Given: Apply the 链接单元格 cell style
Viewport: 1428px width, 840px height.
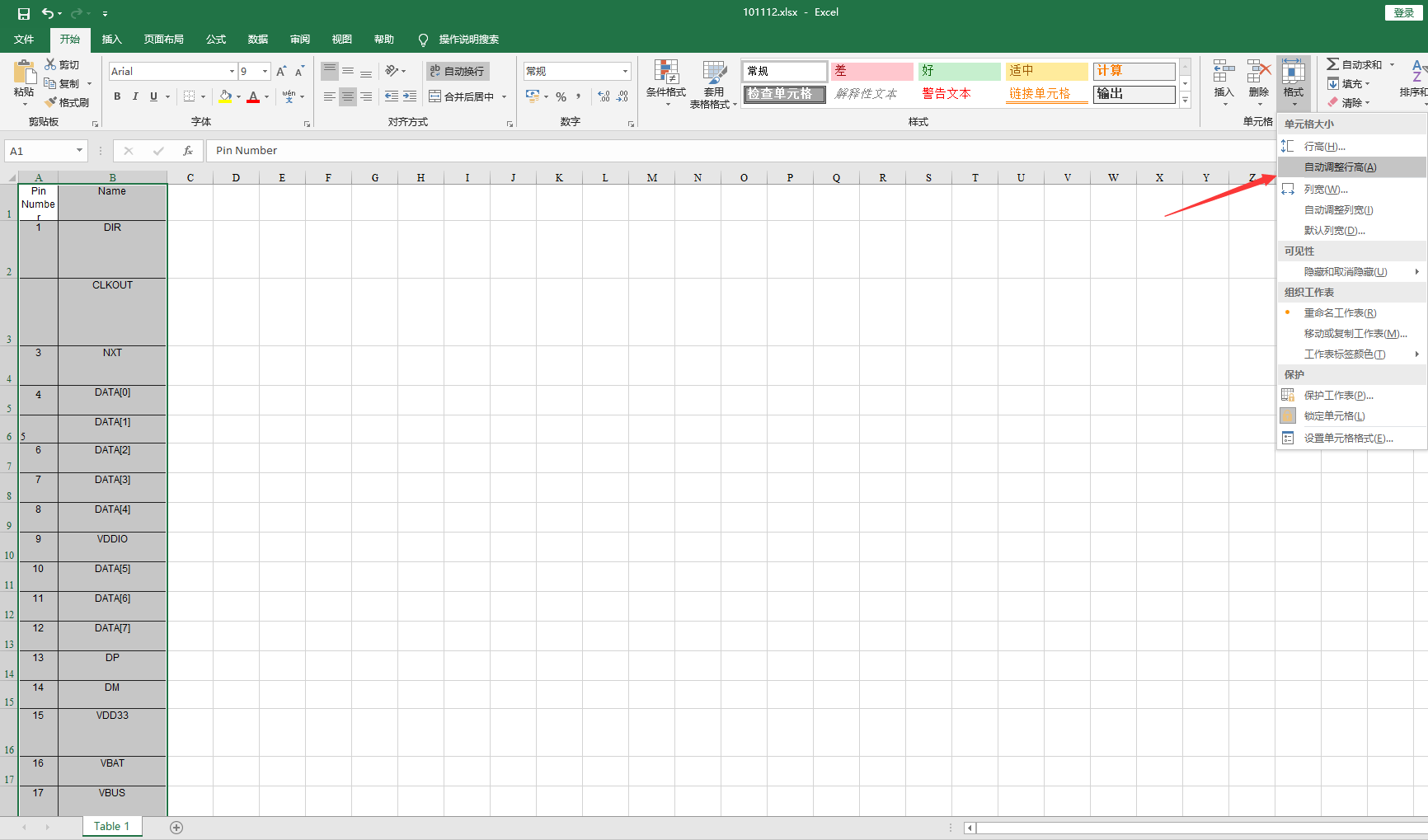Looking at the screenshot, I should point(1047,94).
